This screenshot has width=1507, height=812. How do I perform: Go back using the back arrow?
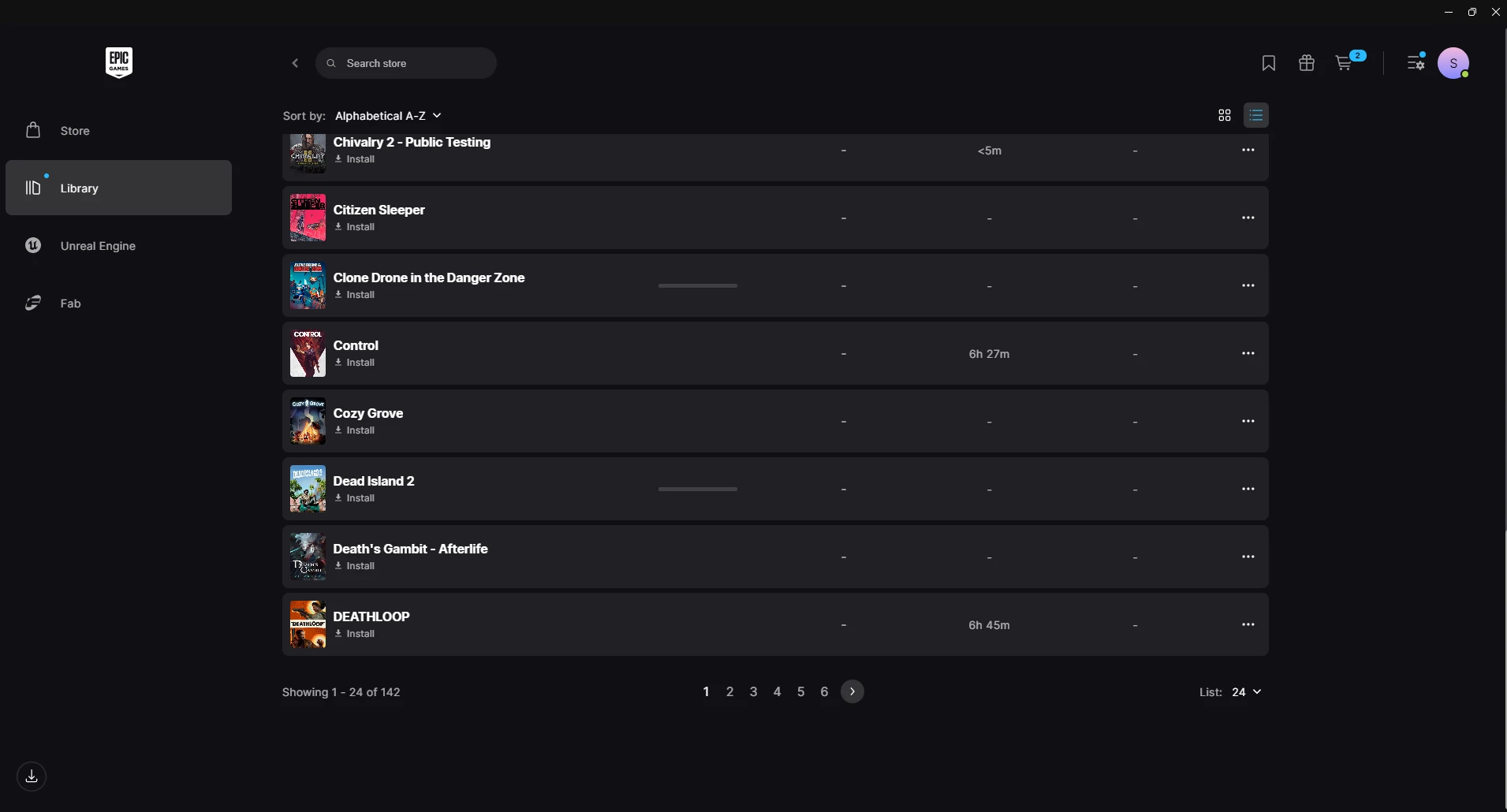(x=295, y=63)
